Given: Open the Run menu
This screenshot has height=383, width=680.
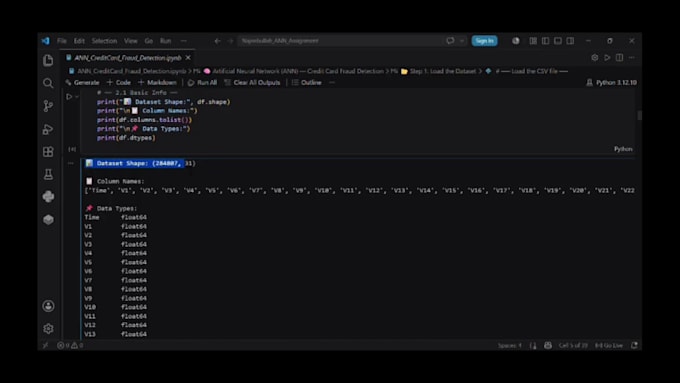Looking at the screenshot, I should pos(166,41).
